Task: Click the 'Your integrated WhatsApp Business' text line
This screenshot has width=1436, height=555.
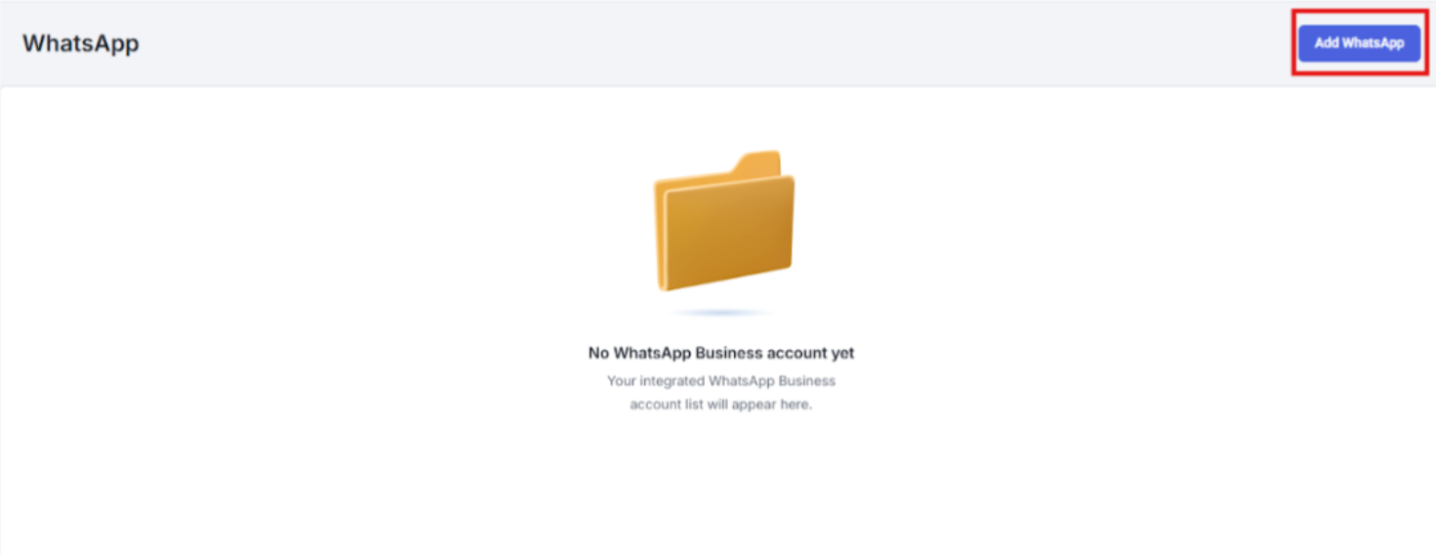Action: (721, 381)
